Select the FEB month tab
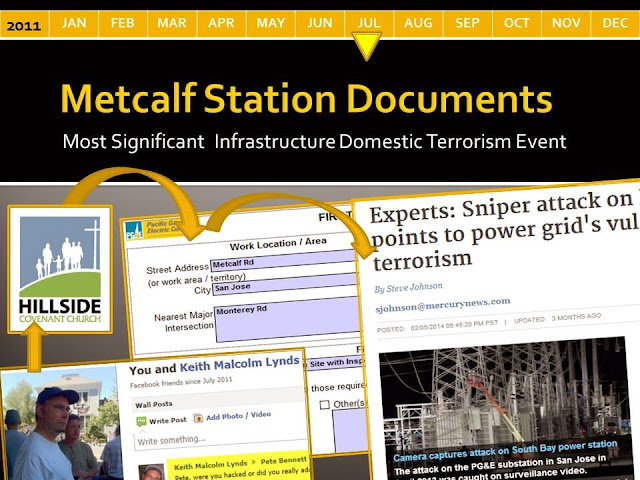640x480 pixels. 123,23
